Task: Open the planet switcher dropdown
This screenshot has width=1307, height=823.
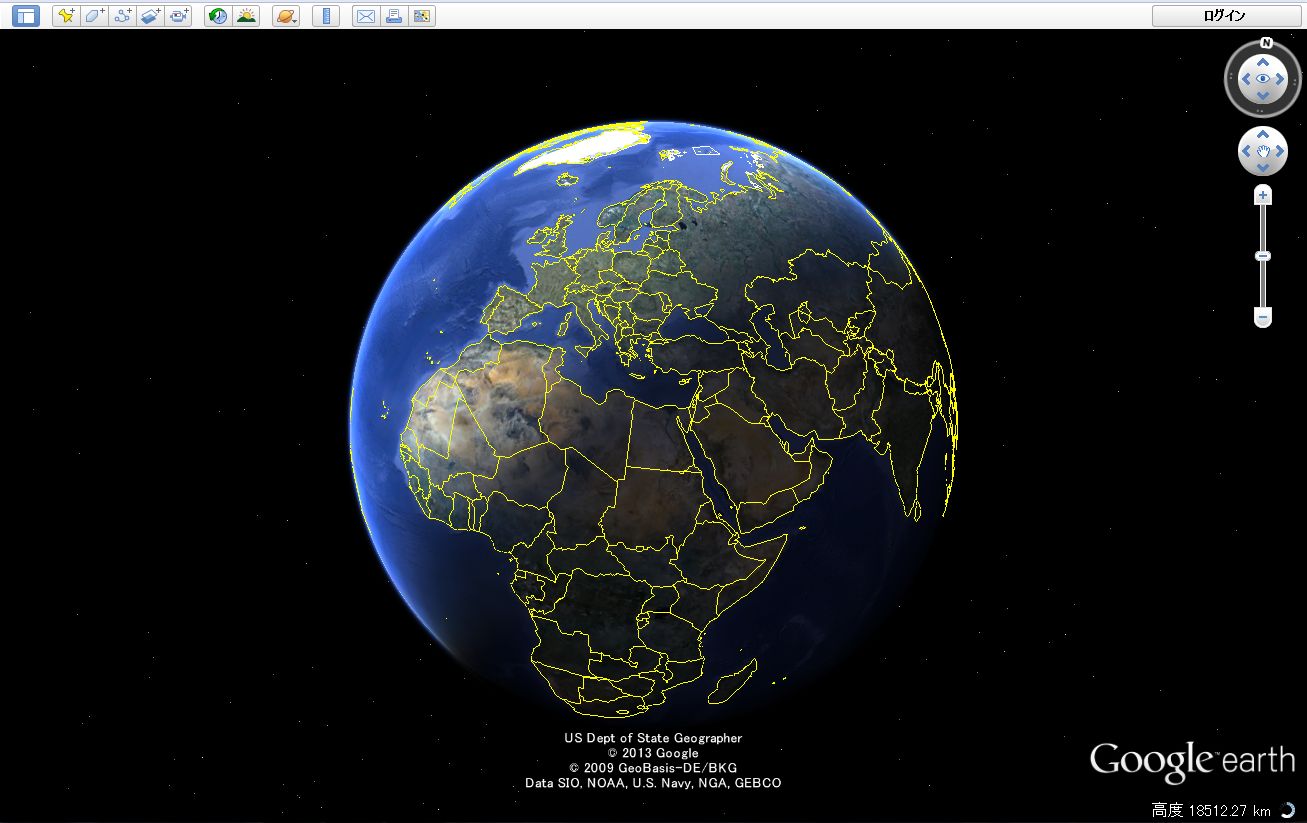Action: point(286,16)
